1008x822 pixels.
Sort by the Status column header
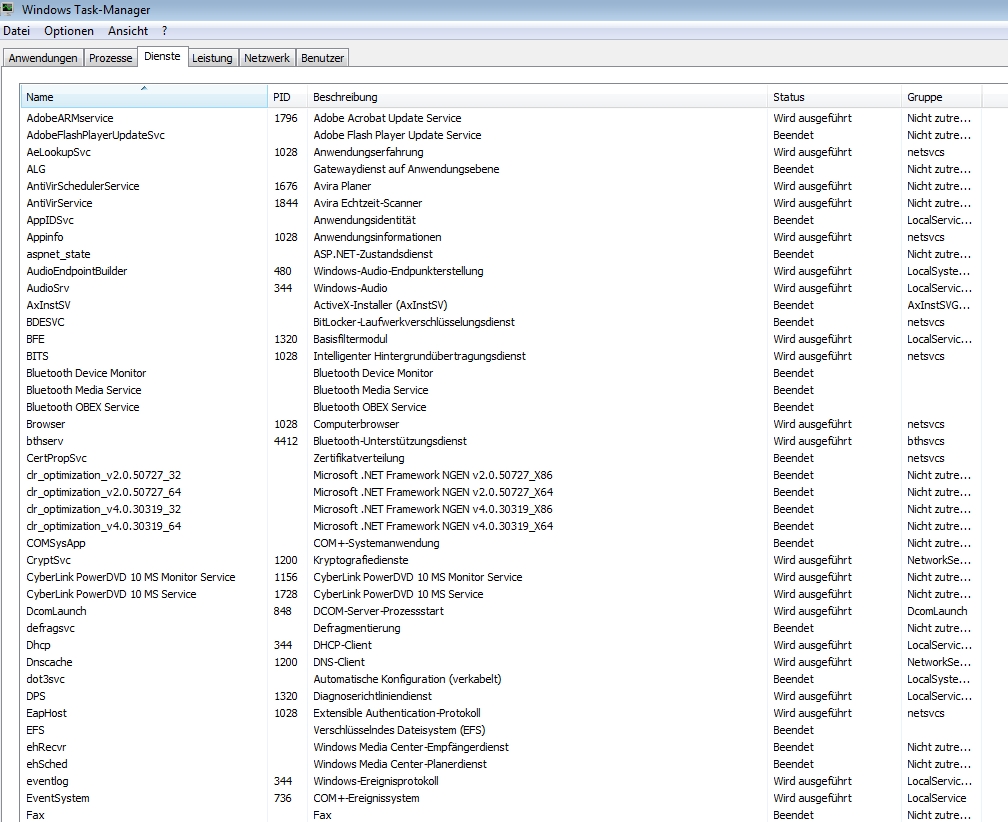click(832, 97)
